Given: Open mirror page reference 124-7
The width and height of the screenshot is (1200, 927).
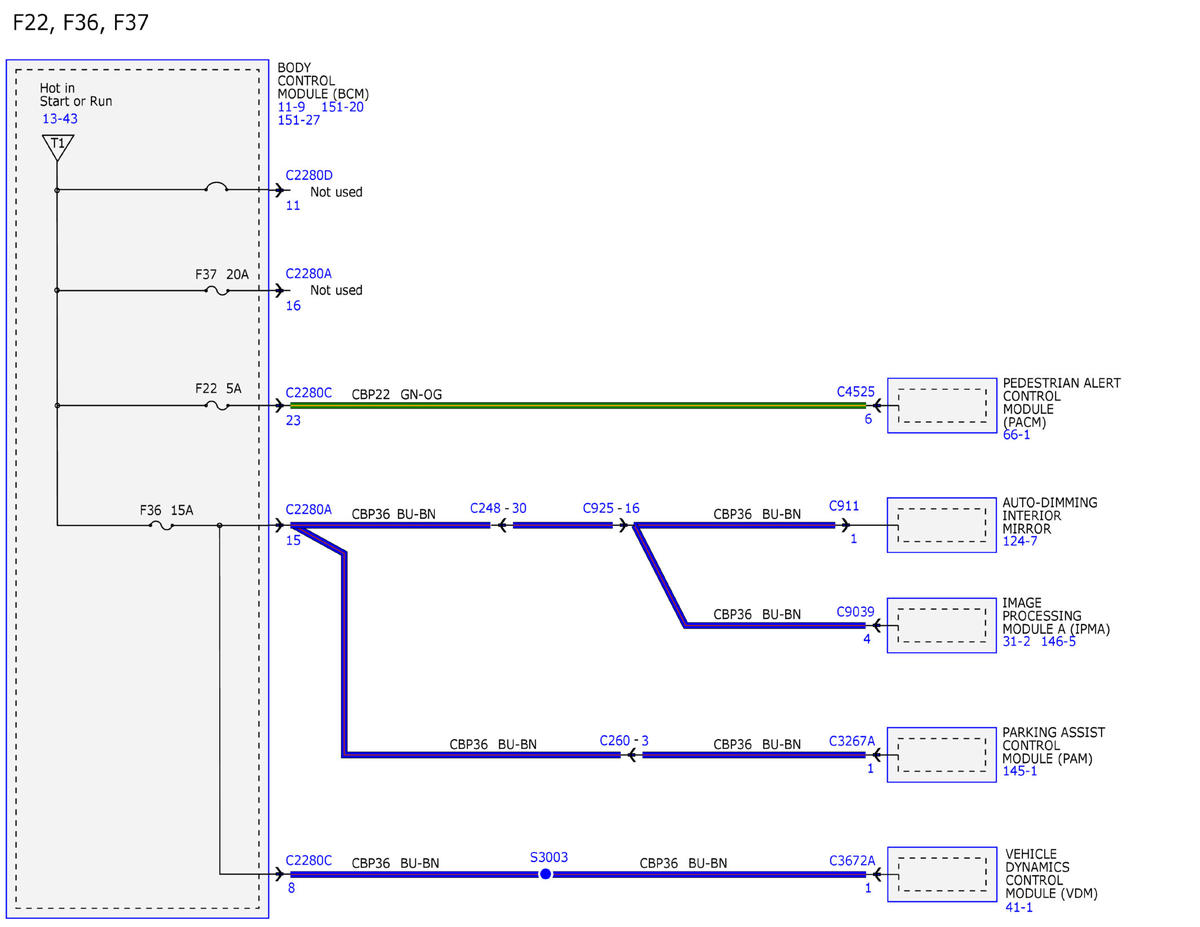Looking at the screenshot, I should [x=1020, y=542].
